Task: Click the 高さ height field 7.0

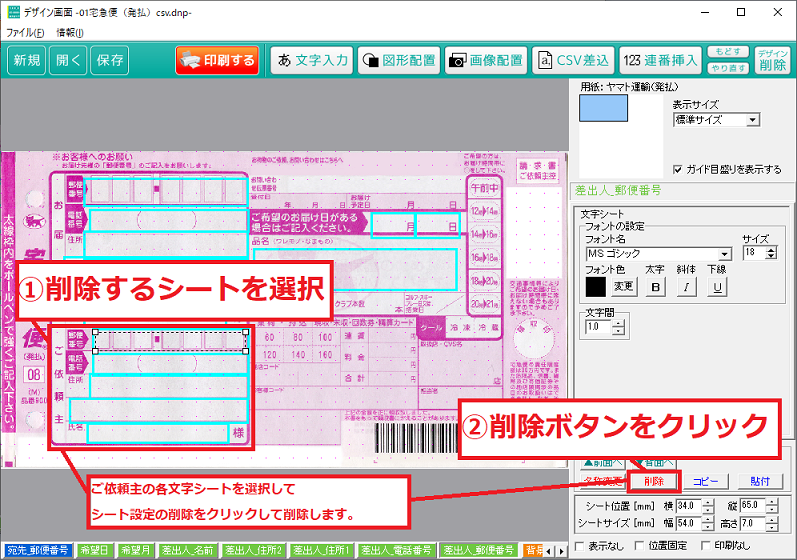Action: pos(753,523)
